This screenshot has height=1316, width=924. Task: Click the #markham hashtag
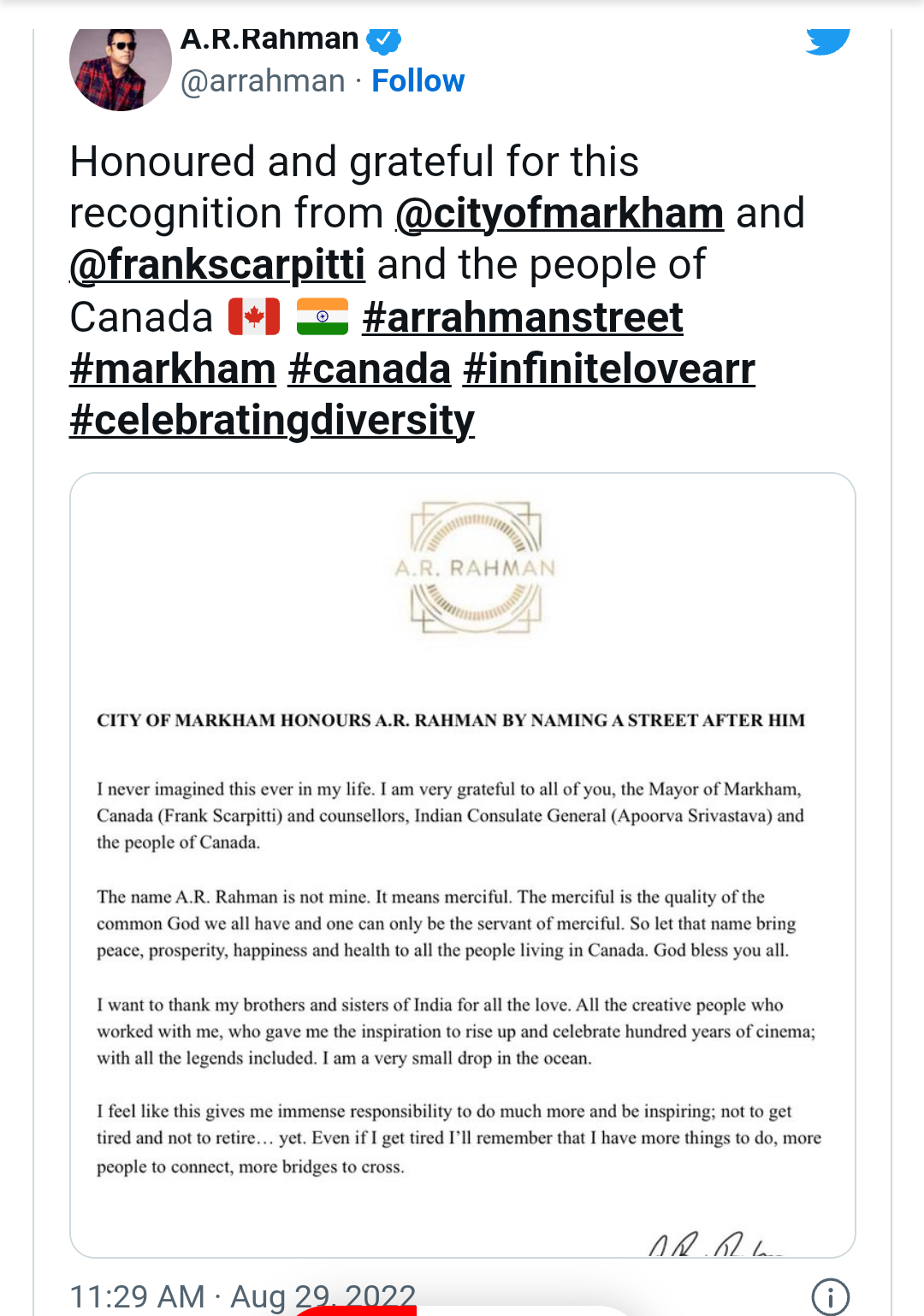click(173, 369)
